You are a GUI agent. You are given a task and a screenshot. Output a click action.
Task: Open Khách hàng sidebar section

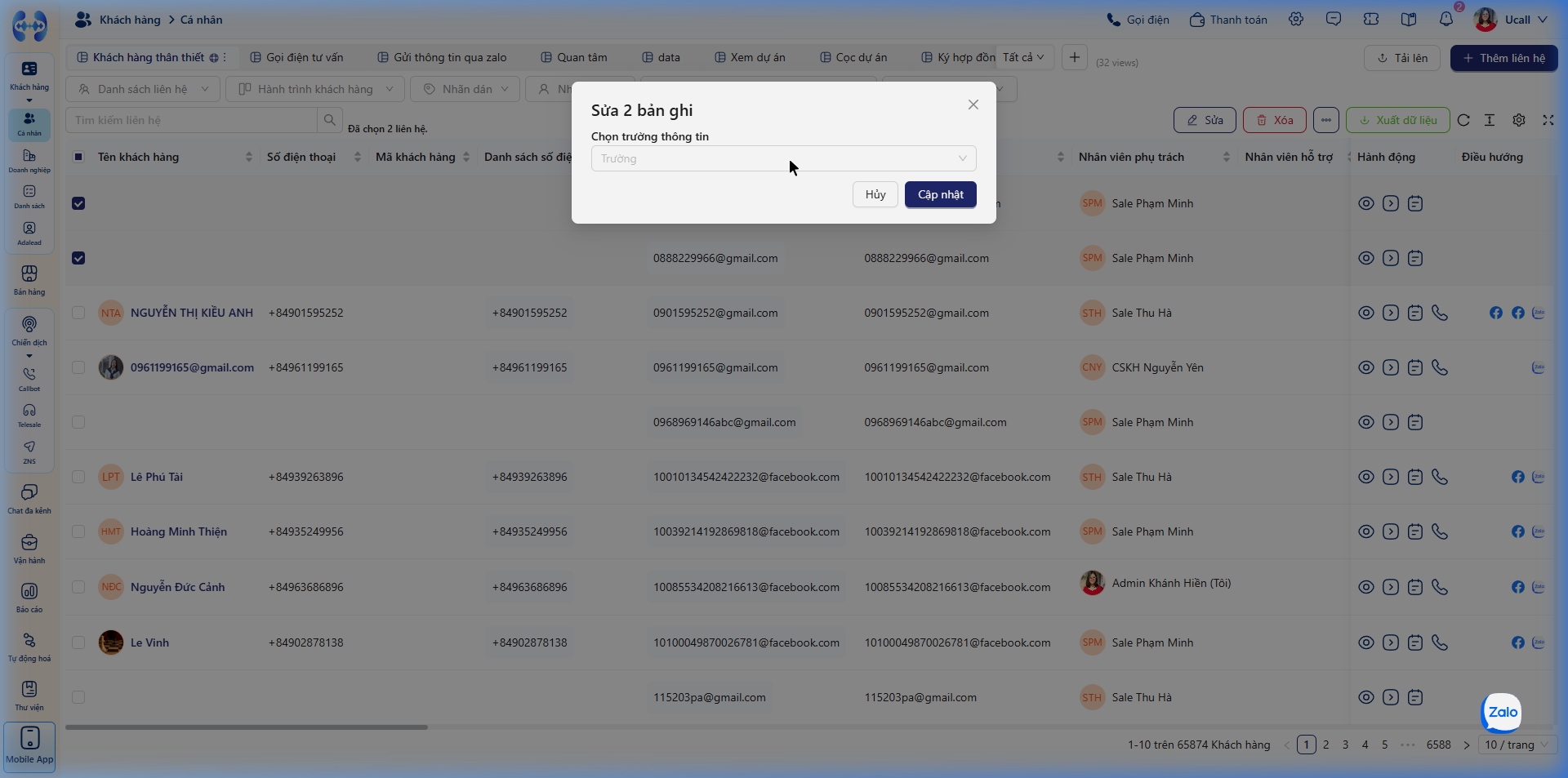click(x=29, y=76)
